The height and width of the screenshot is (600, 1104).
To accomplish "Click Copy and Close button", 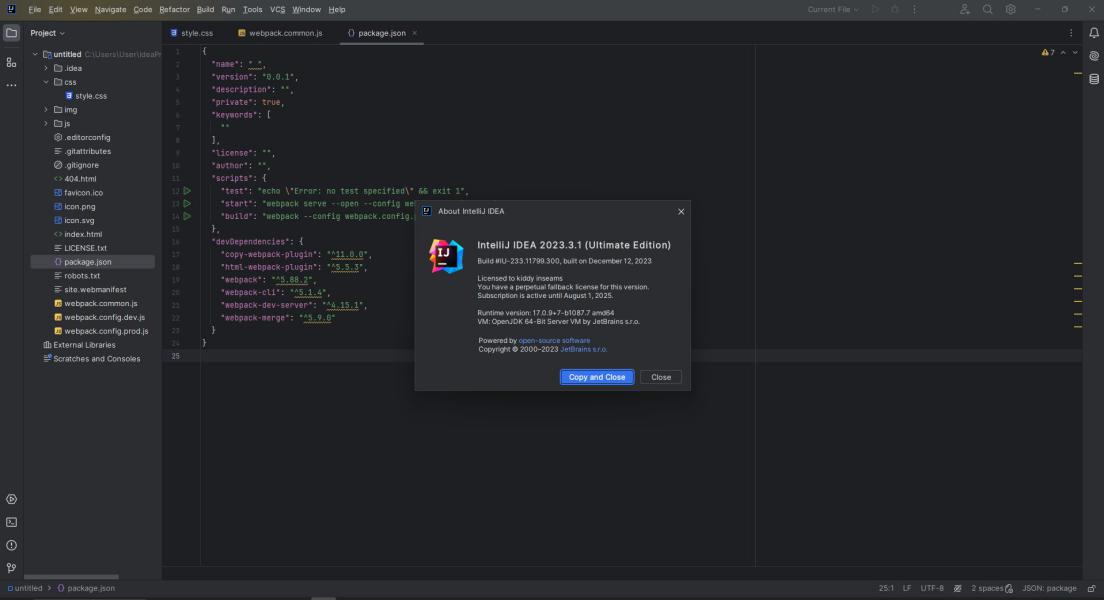I will click(597, 377).
